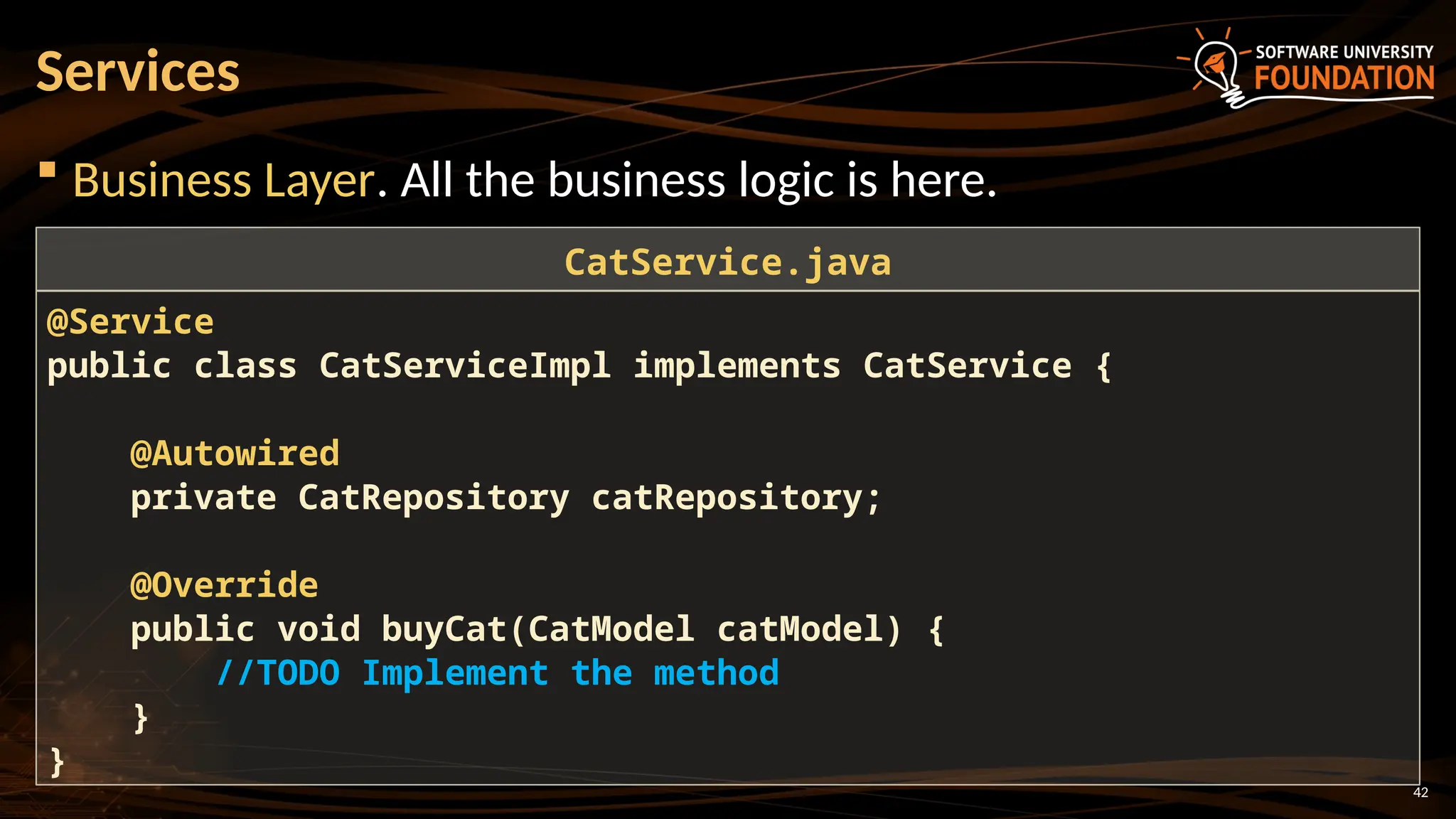Click the closing brace of buyCat method
Image resolution: width=1456 pixels, height=819 pixels.
pos(141,718)
